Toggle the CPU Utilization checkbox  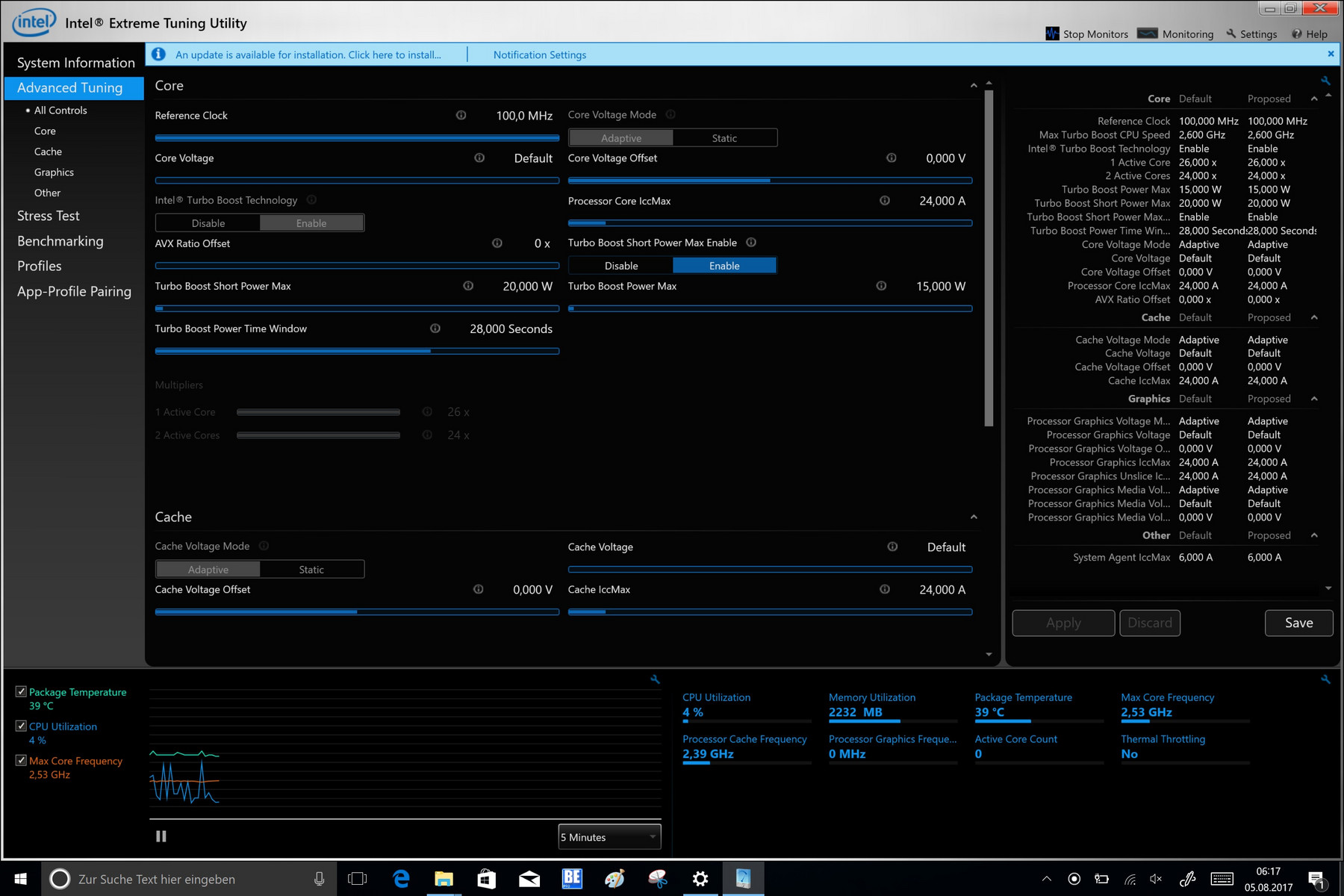(21, 726)
